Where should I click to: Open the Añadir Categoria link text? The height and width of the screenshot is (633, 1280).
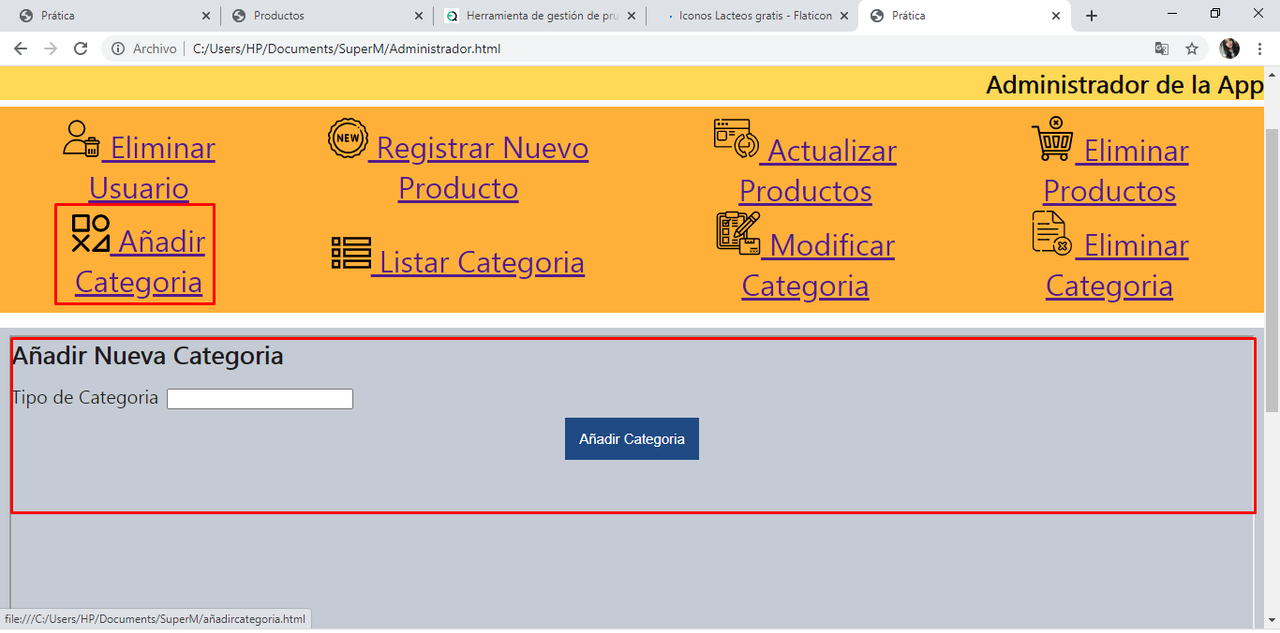click(x=139, y=261)
